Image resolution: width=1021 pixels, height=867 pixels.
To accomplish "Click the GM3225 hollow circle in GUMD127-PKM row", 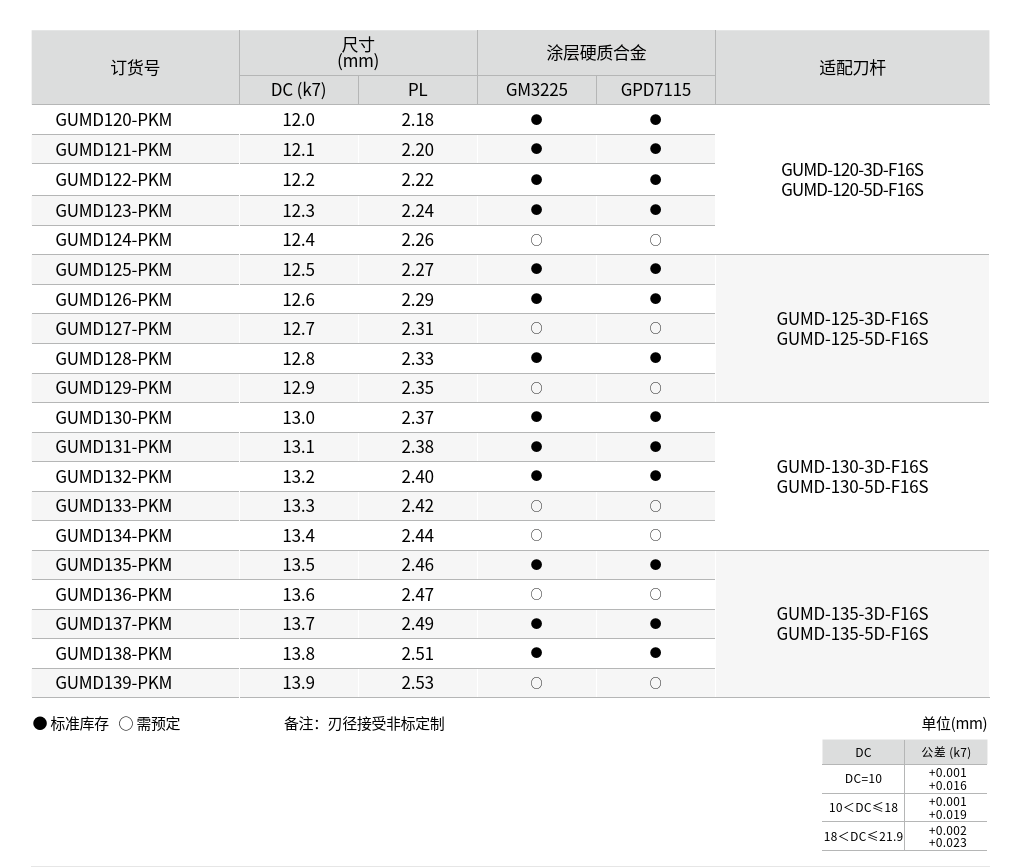I will (536, 328).
